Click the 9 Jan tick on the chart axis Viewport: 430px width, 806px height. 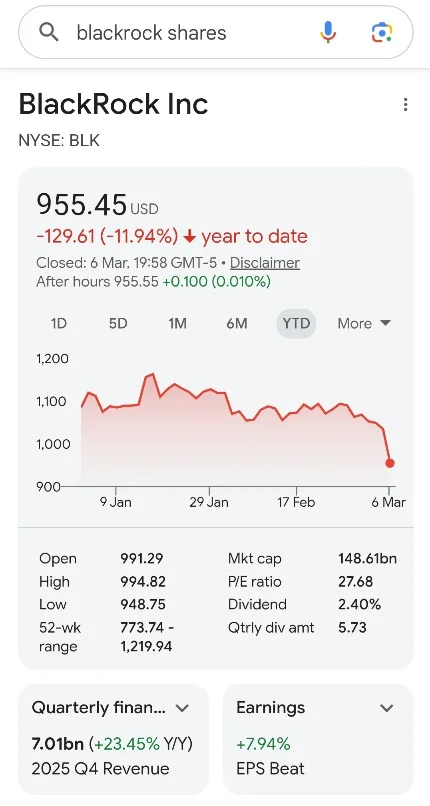(x=116, y=501)
